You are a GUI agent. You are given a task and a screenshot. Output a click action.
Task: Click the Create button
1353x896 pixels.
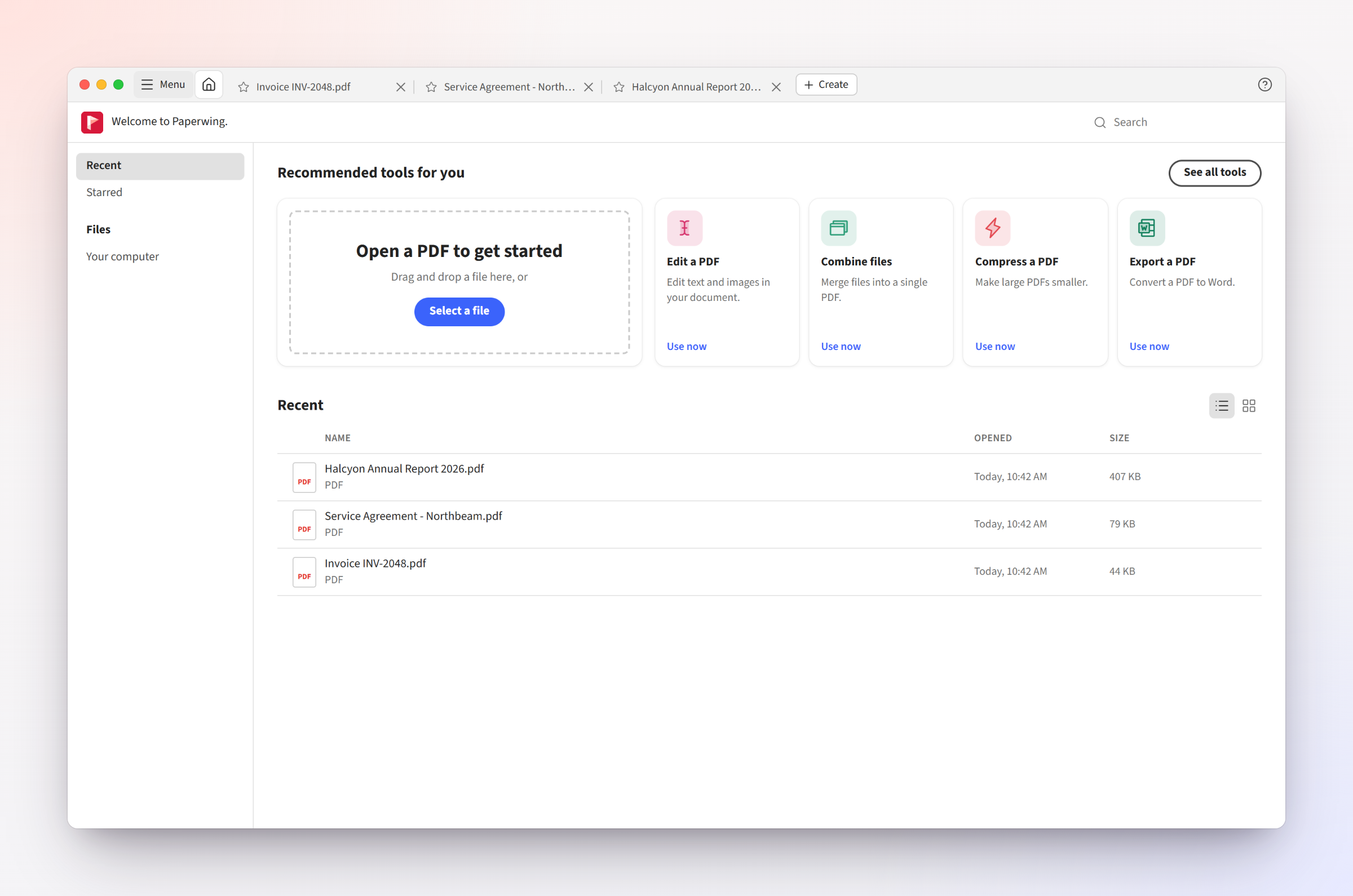coord(826,85)
